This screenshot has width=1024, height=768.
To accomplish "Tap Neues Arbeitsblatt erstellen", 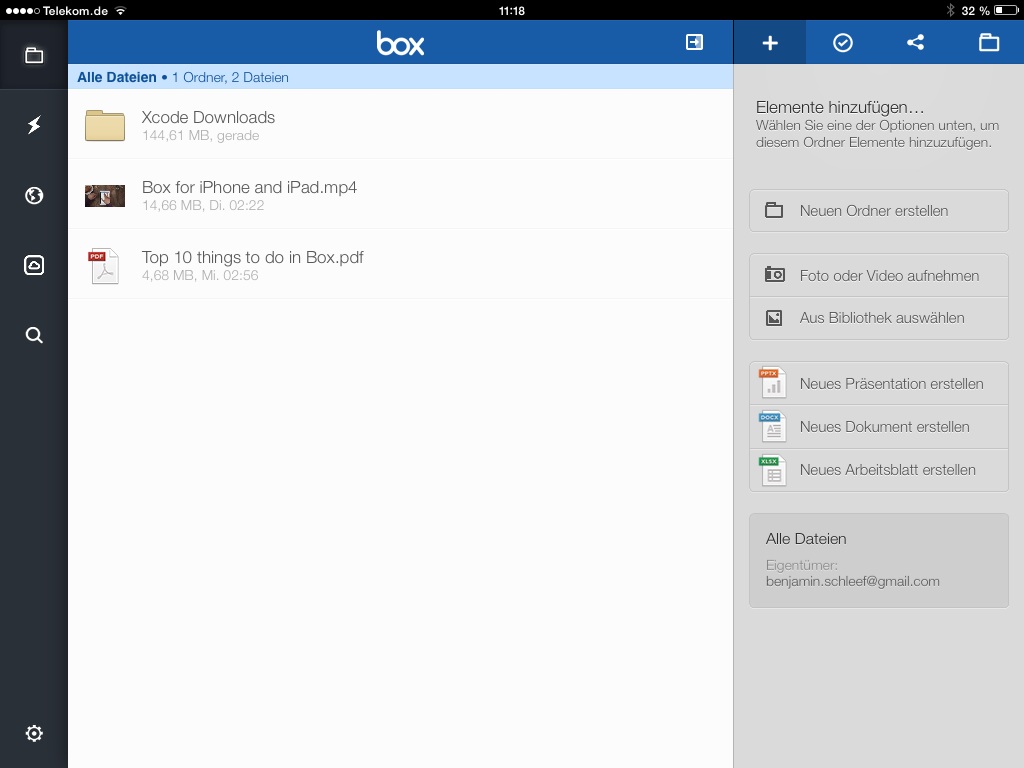I will (878, 470).
